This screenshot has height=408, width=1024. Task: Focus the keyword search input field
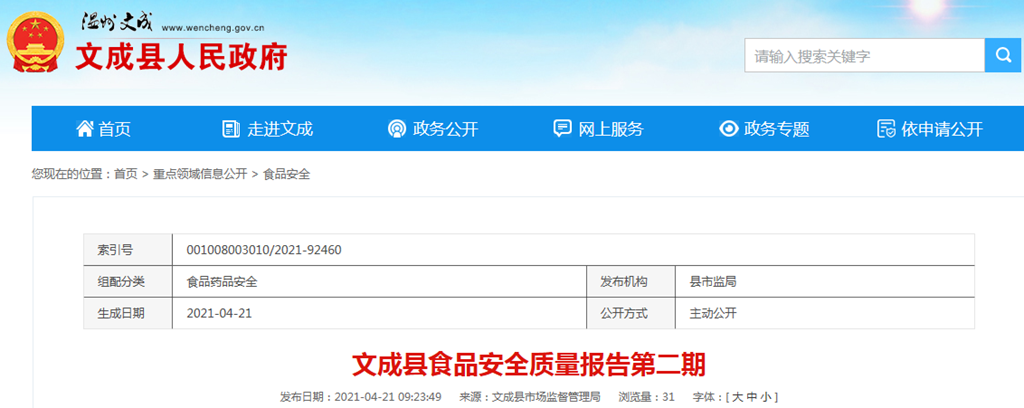pyautogui.click(x=865, y=55)
